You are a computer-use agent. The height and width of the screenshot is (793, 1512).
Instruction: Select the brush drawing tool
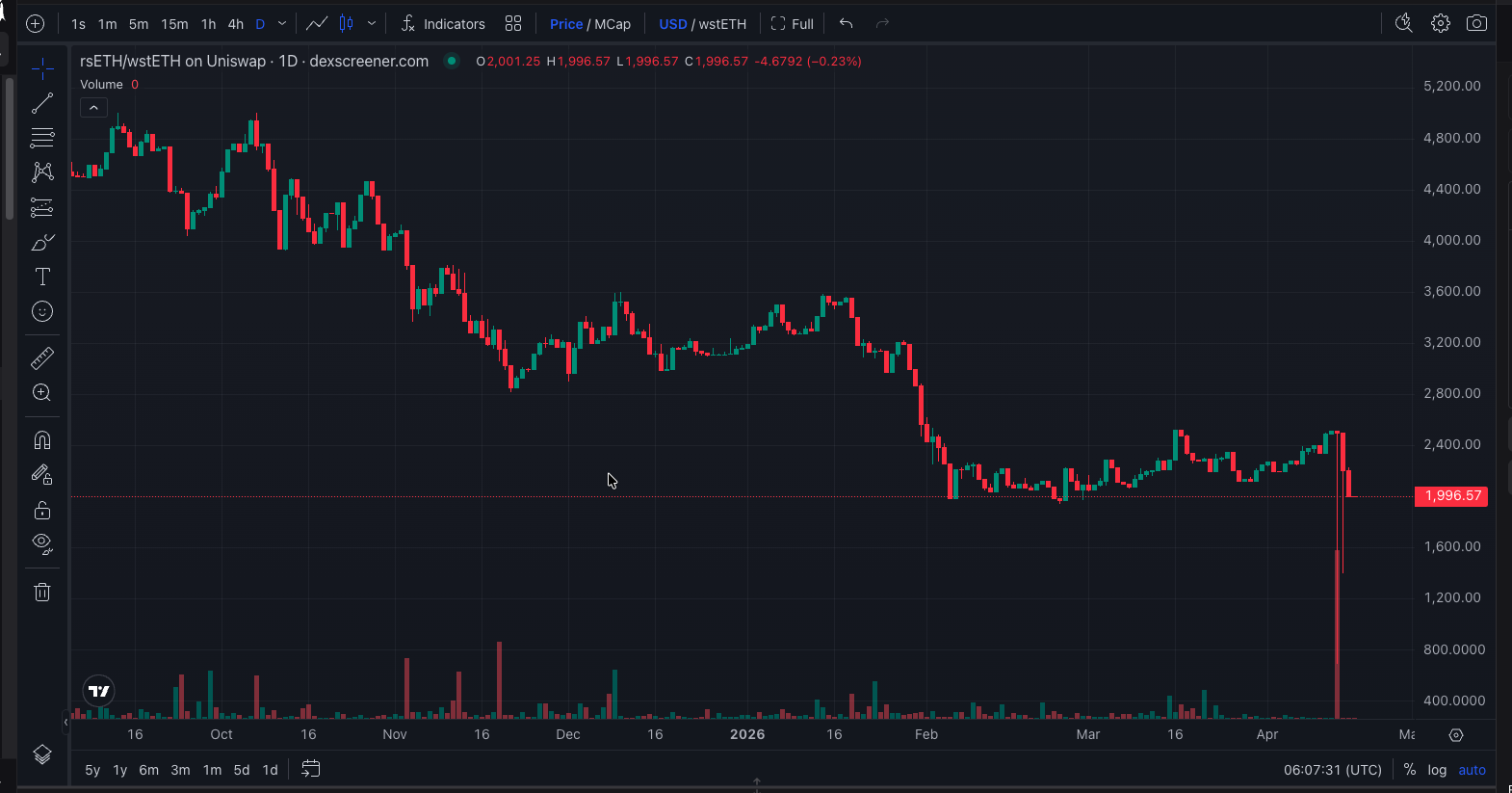click(42, 243)
